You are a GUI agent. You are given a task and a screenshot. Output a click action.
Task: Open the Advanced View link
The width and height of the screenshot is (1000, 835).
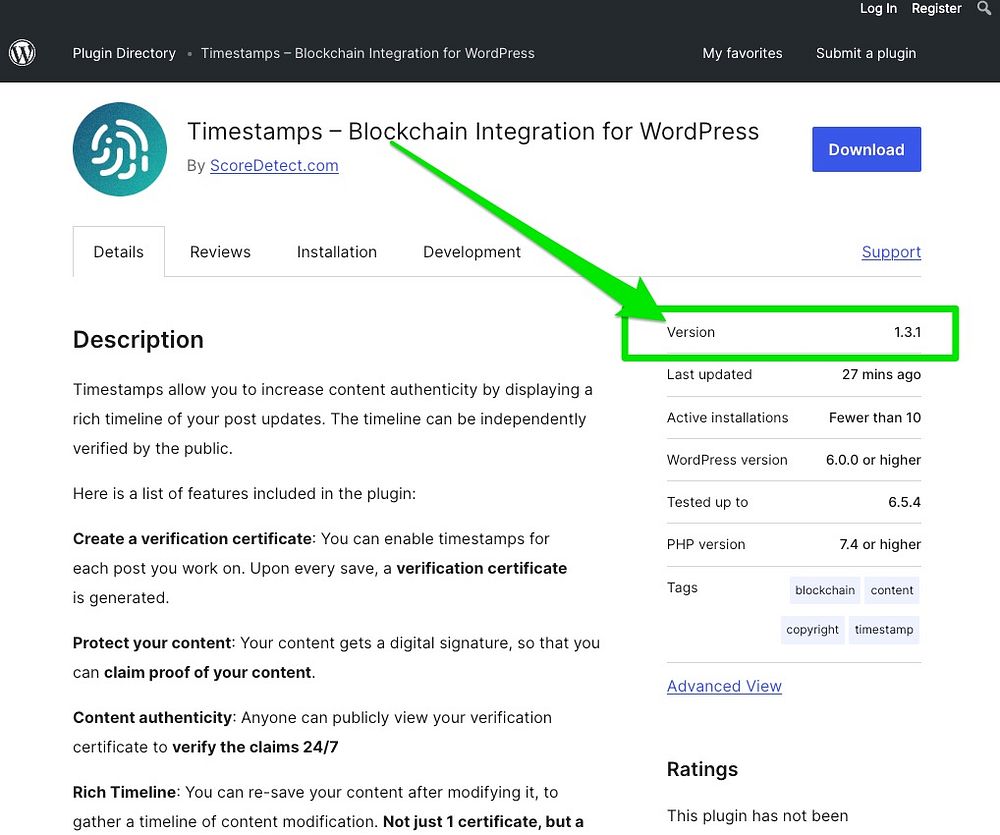[x=724, y=686]
